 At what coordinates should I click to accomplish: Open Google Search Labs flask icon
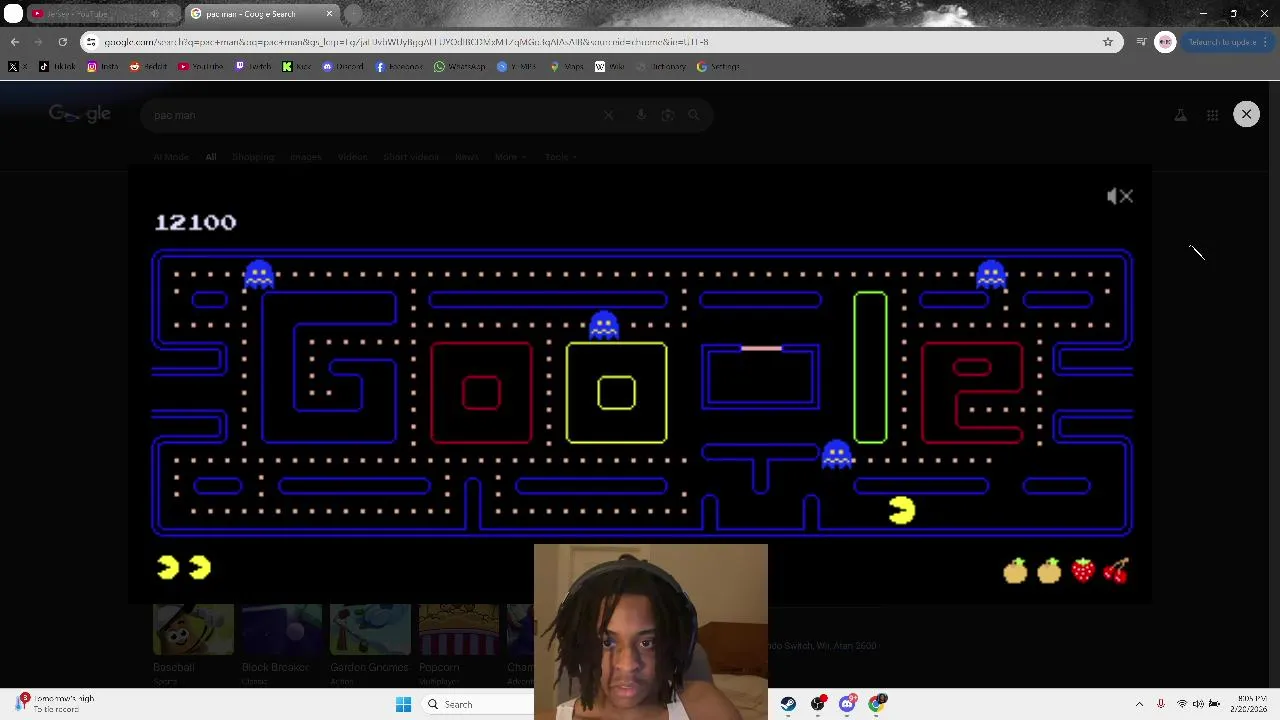pos(1181,115)
